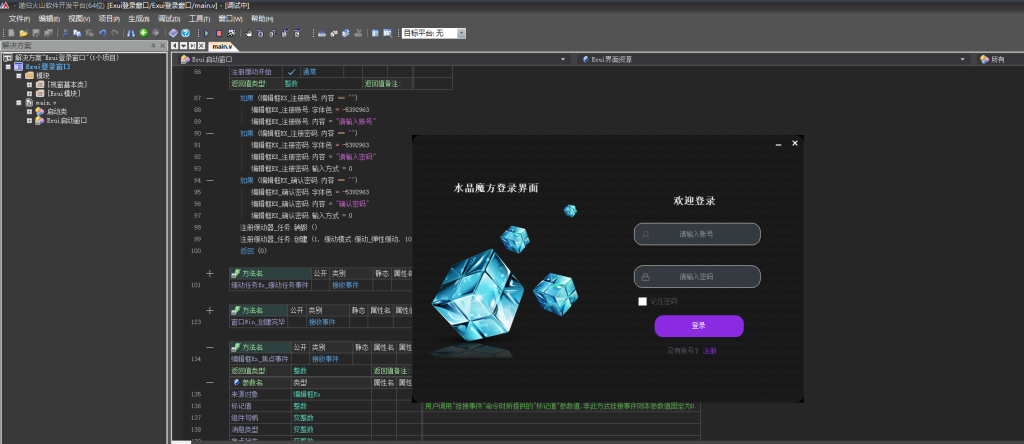Close the 水晶魔方 login window
The width and height of the screenshot is (1024, 444).
coord(795,143)
